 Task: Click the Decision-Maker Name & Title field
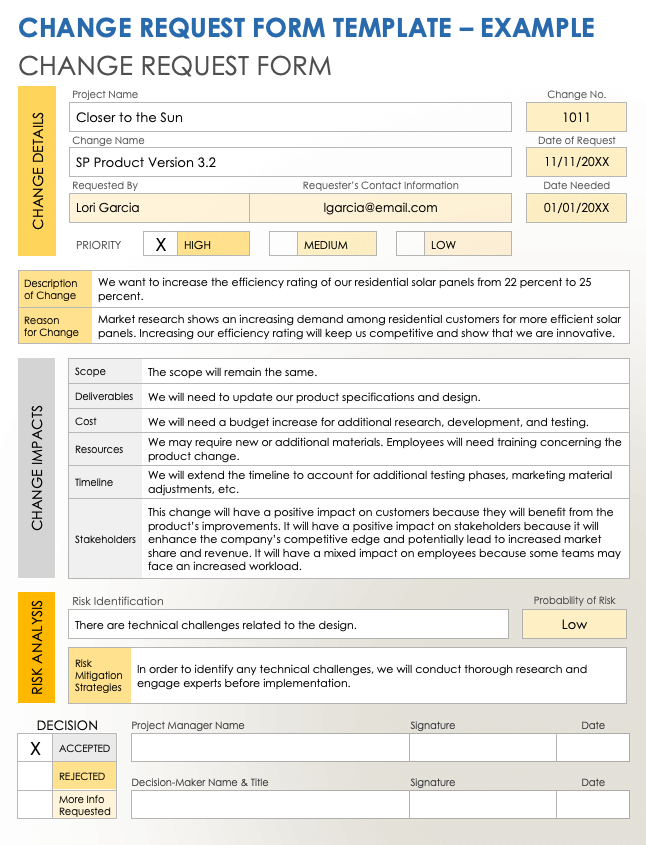(x=269, y=805)
